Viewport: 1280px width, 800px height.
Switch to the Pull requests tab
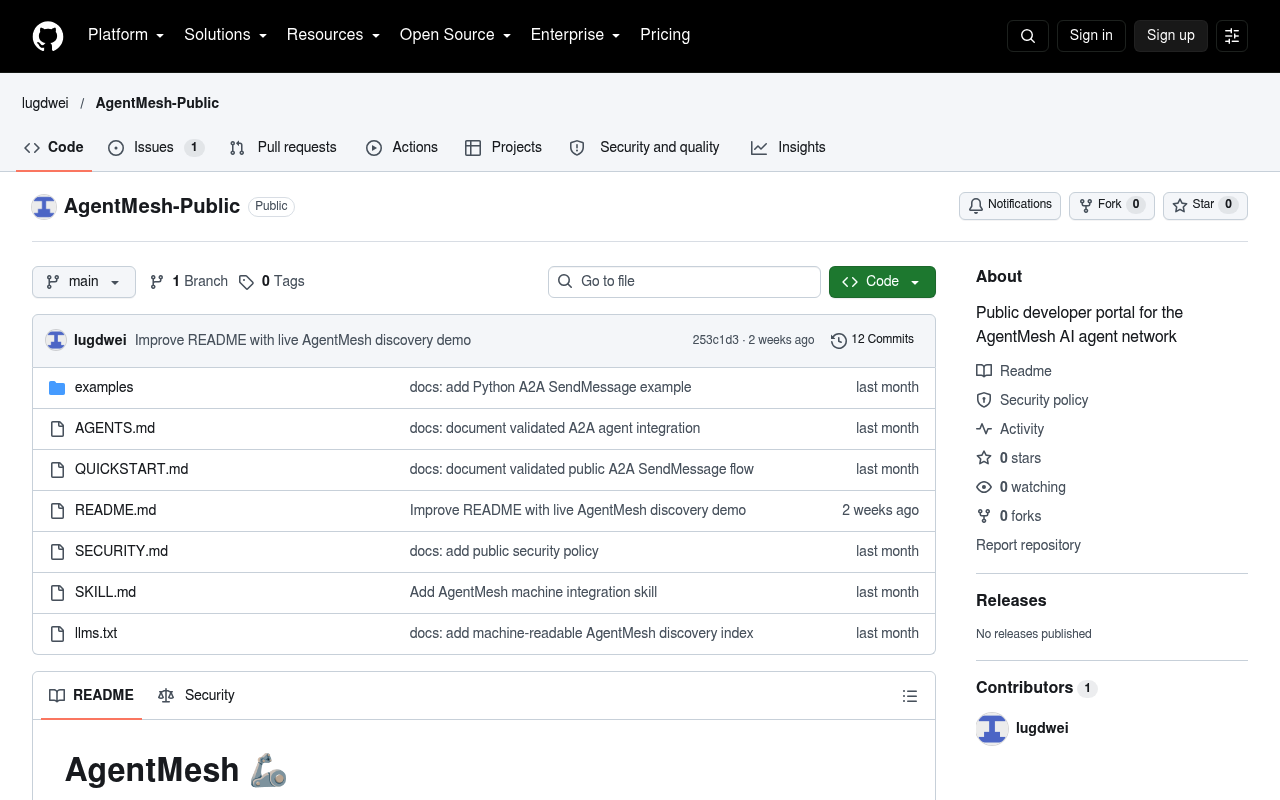pos(283,147)
